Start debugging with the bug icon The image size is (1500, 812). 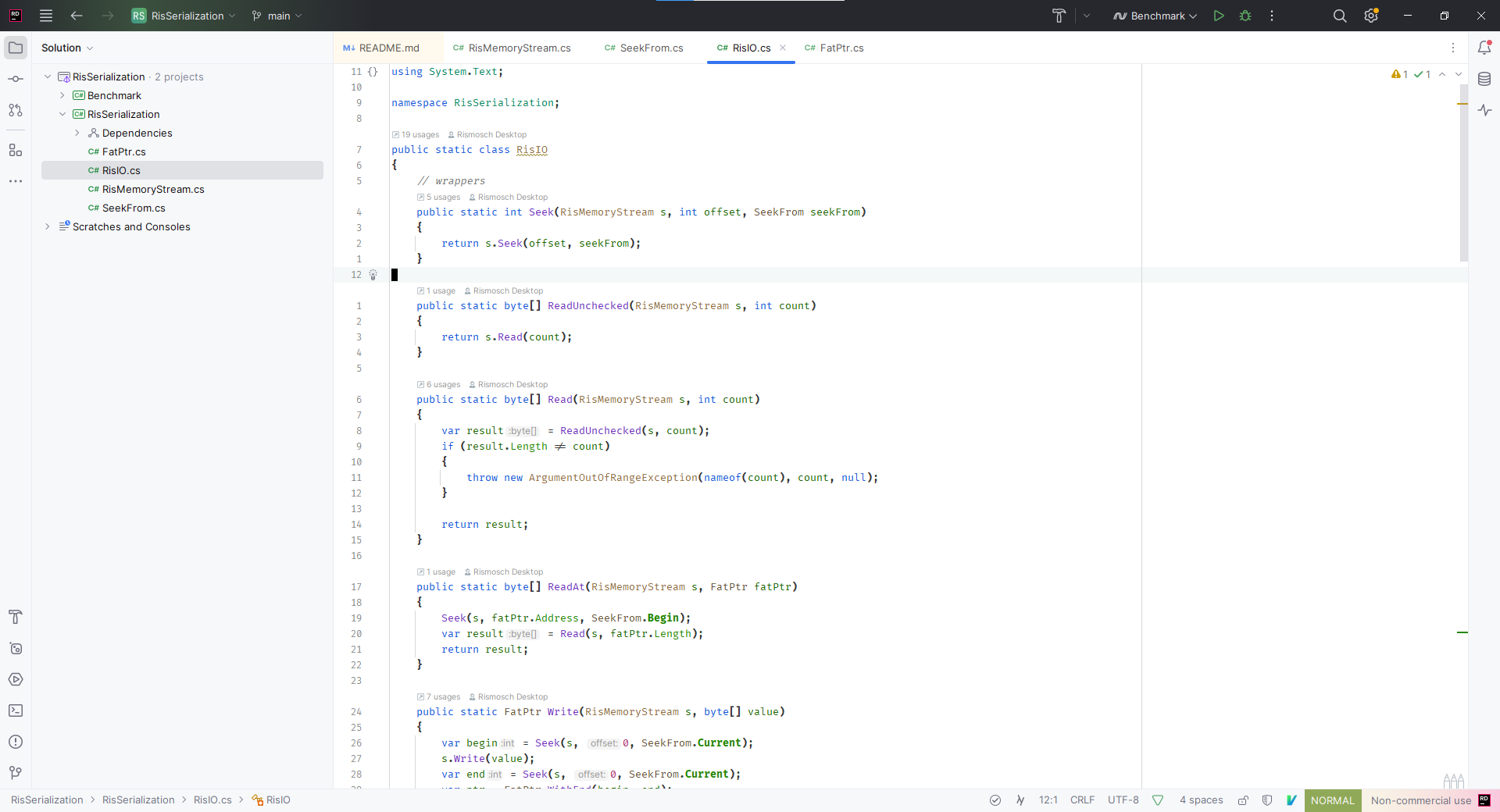click(x=1245, y=16)
